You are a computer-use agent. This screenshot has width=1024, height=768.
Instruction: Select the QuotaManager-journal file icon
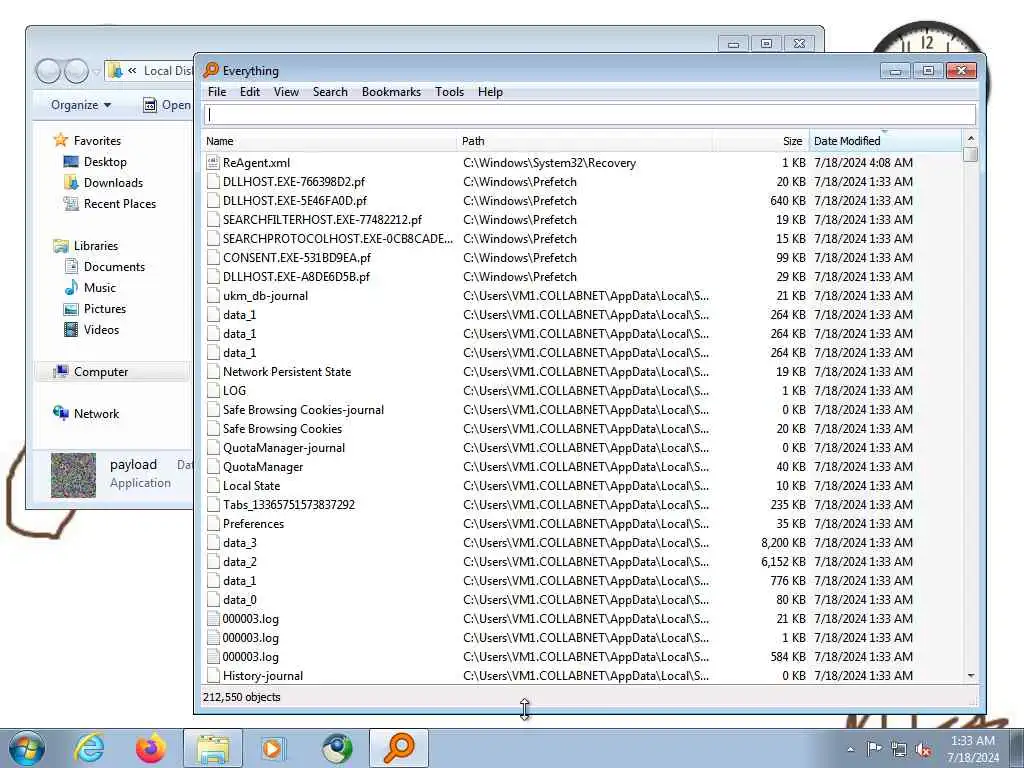coord(213,447)
